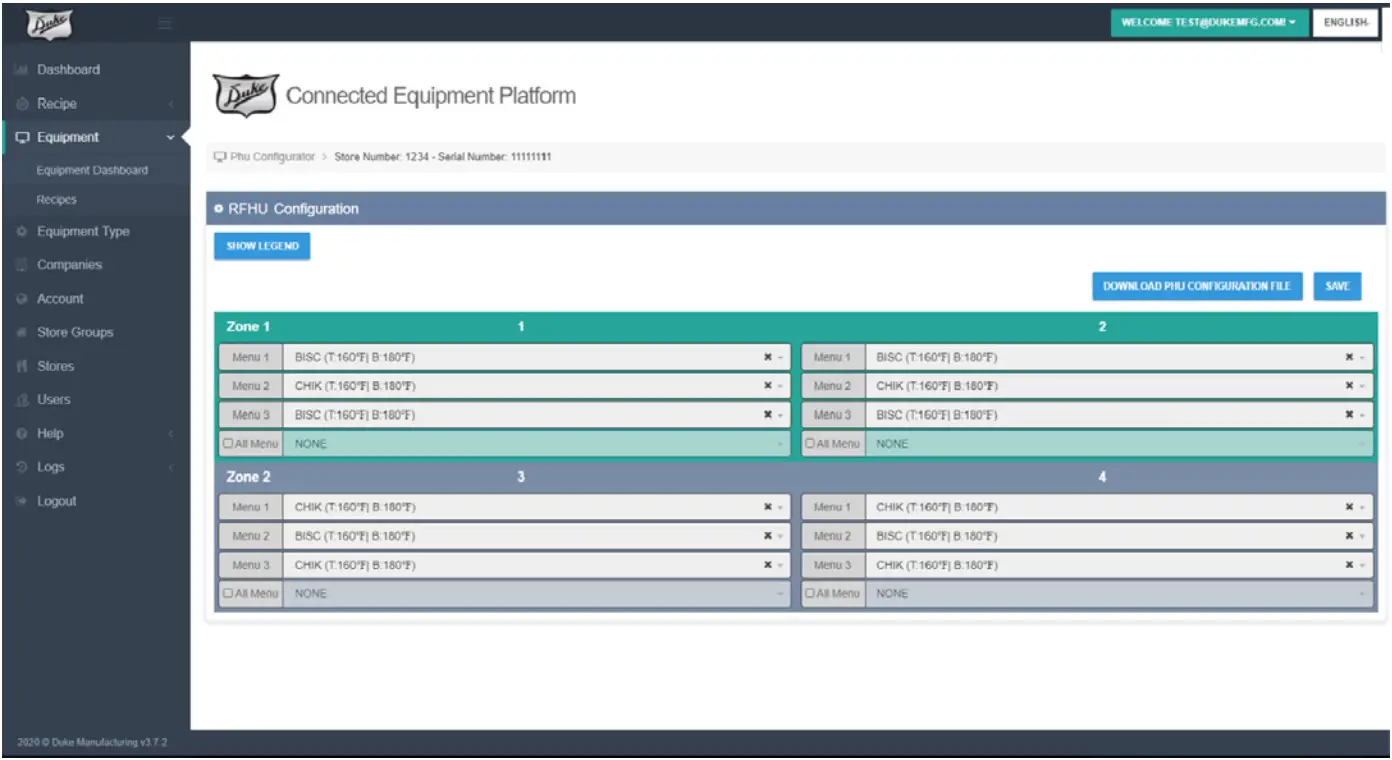Clear slot 1 Menu 3 BISC selection

767,415
